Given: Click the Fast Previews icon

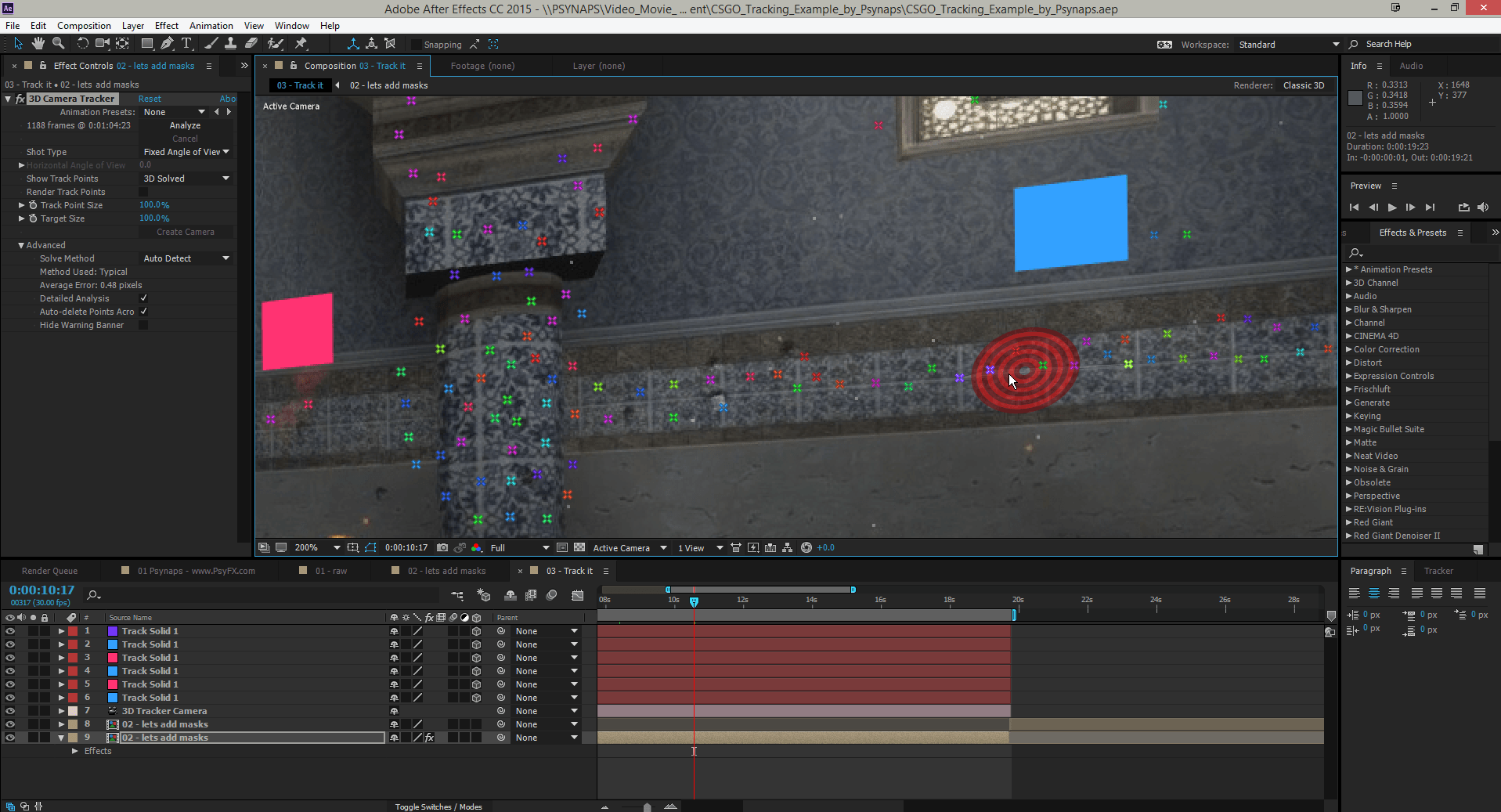Looking at the screenshot, I should 753,547.
